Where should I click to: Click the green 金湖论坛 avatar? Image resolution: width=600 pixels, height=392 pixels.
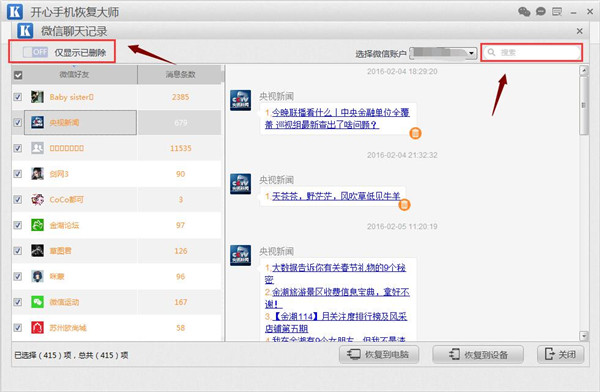37,225
